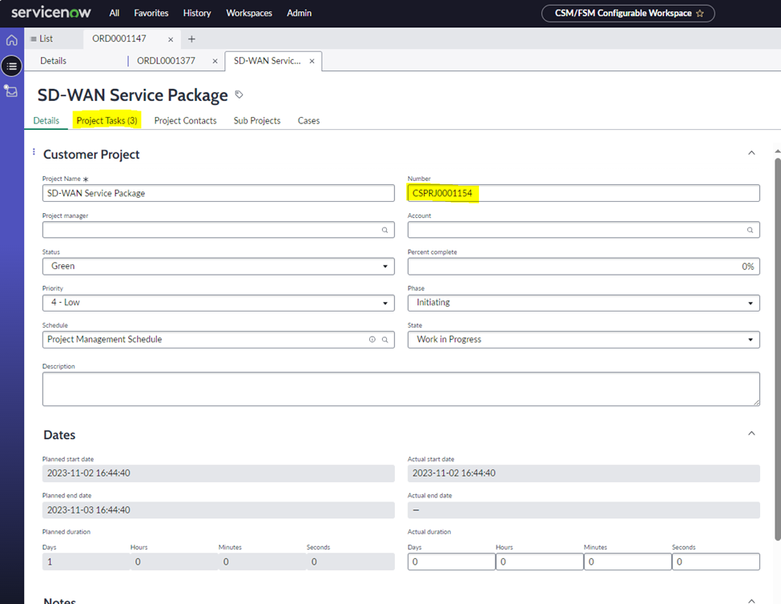The width and height of the screenshot is (781, 604).
Task: Switch to the Project Contacts tab
Action: [x=185, y=121]
